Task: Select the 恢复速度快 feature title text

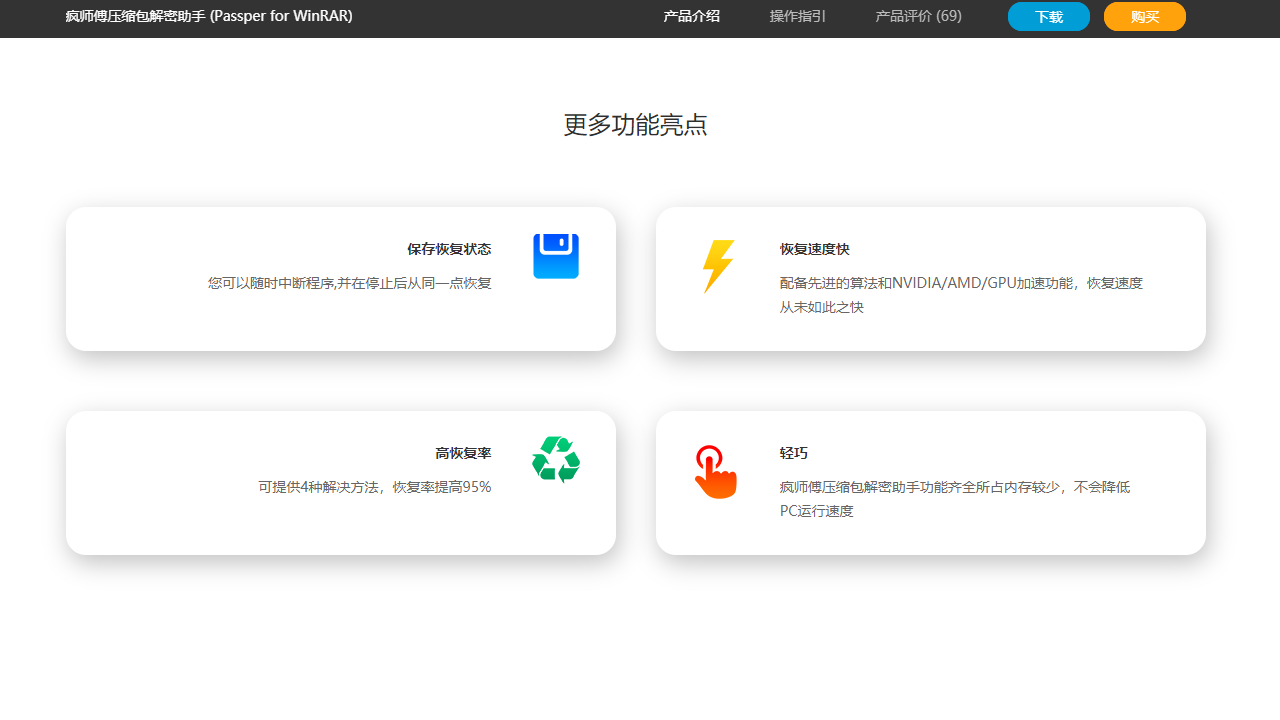Action: pyautogui.click(x=814, y=249)
